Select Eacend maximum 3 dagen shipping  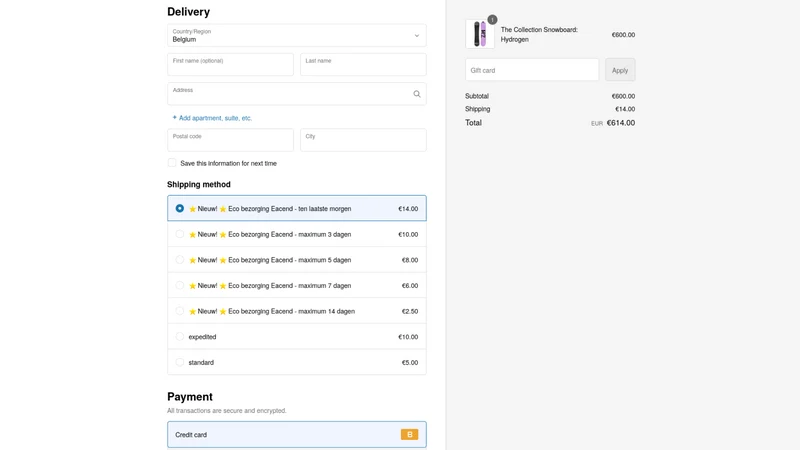[x=297, y=234]
